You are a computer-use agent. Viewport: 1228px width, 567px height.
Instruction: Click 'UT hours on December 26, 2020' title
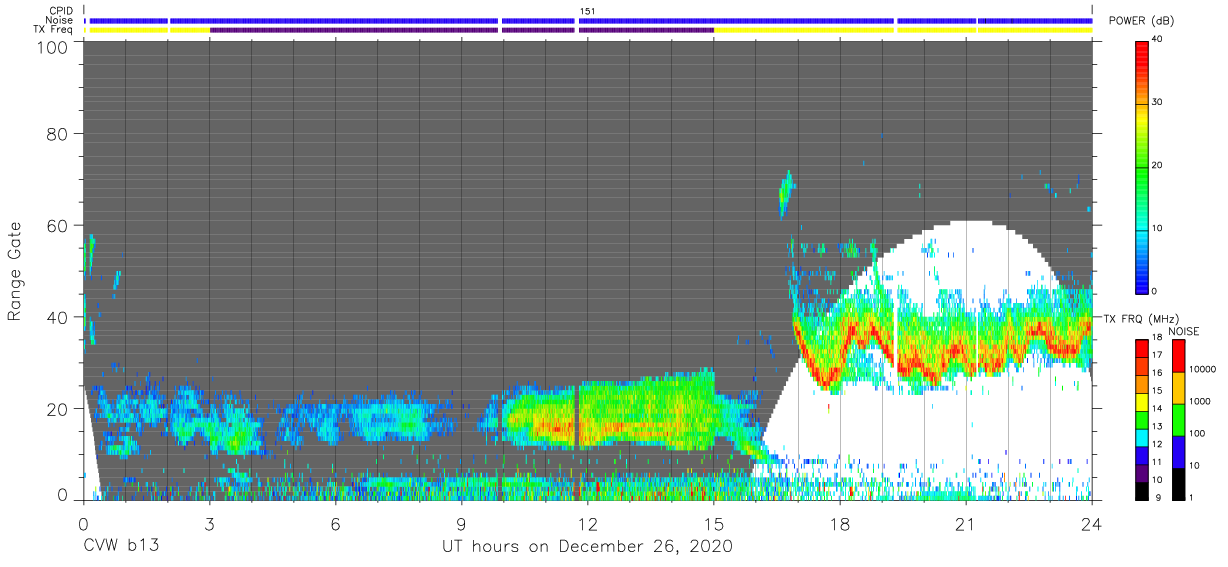pos(588,547)
